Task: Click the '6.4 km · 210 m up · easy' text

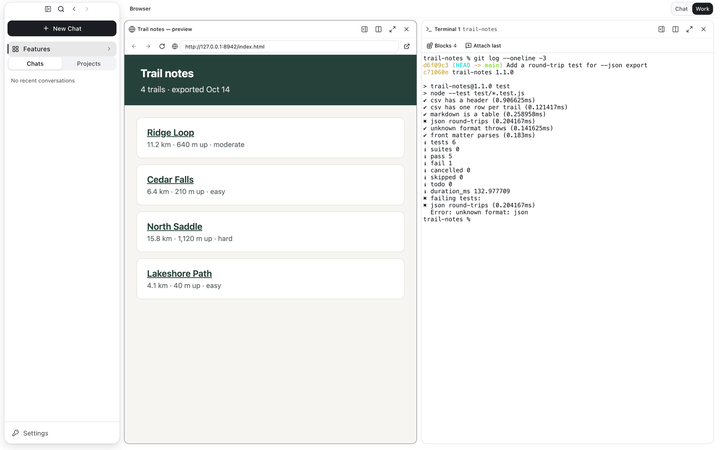Action: pos(186,191)
